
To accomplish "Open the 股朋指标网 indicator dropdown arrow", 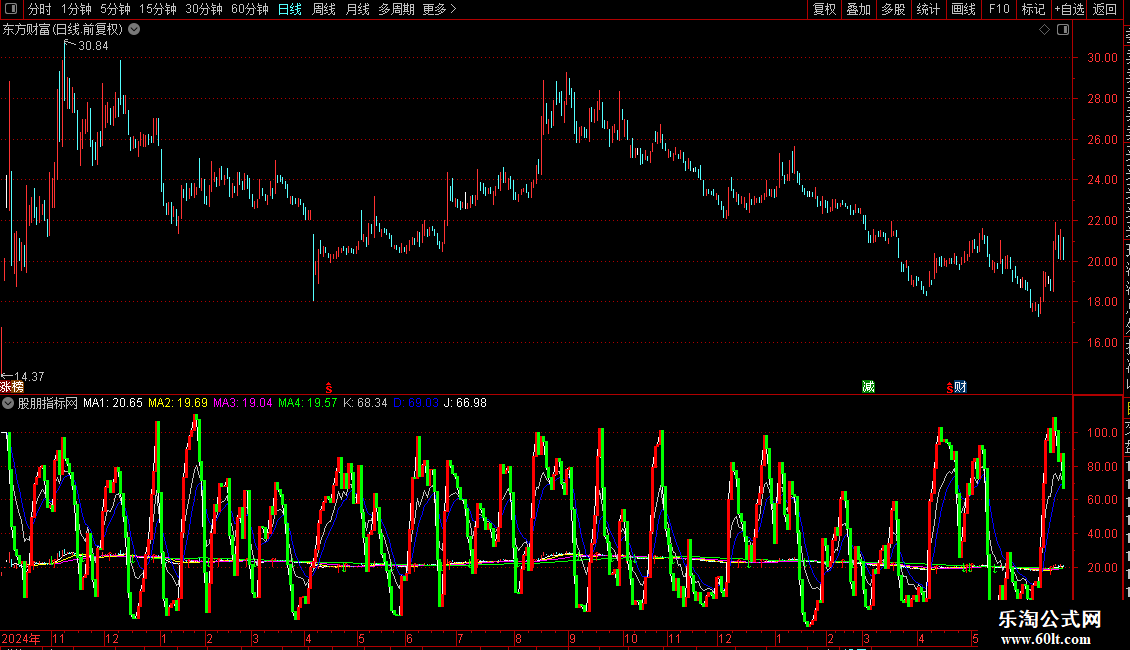I will (8, 403).
